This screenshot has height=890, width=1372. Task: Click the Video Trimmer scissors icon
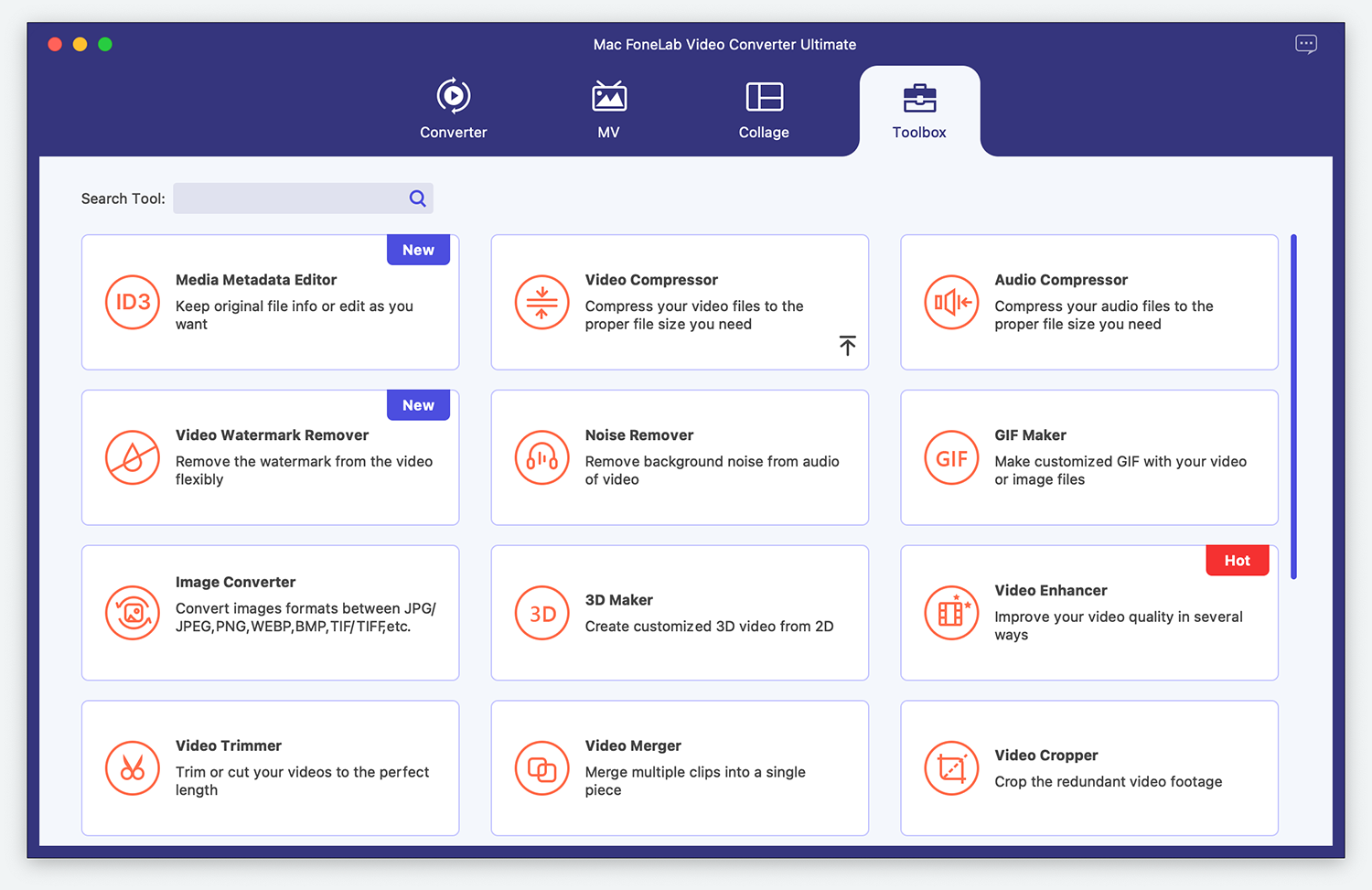point(133,768)
